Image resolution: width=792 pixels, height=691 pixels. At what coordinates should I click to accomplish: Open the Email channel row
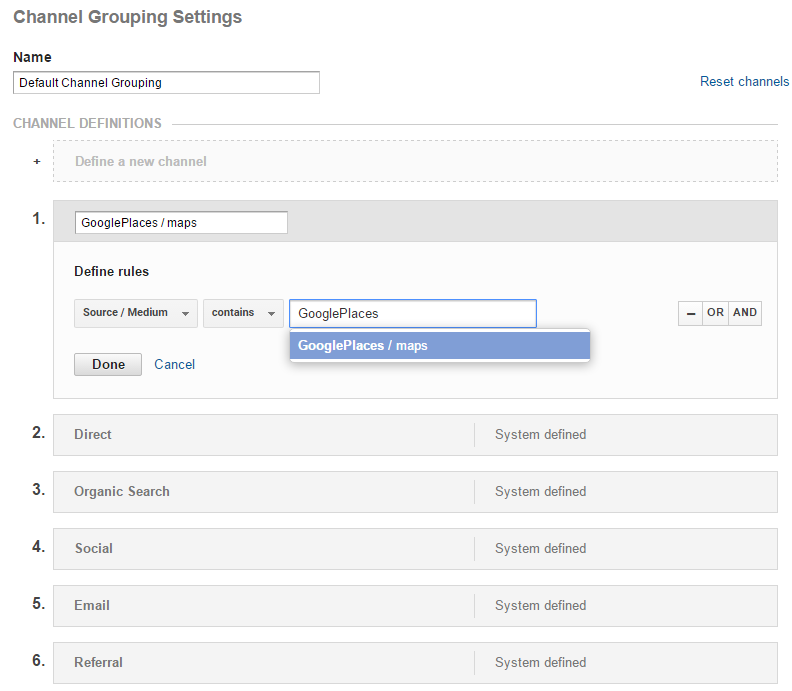(415, 606)
